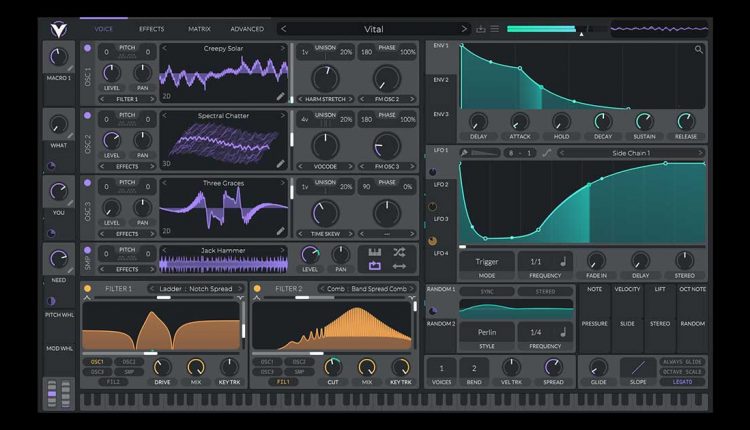
Task: Toggle FIL1 input on Filter 2
Action: pos(283,382)
